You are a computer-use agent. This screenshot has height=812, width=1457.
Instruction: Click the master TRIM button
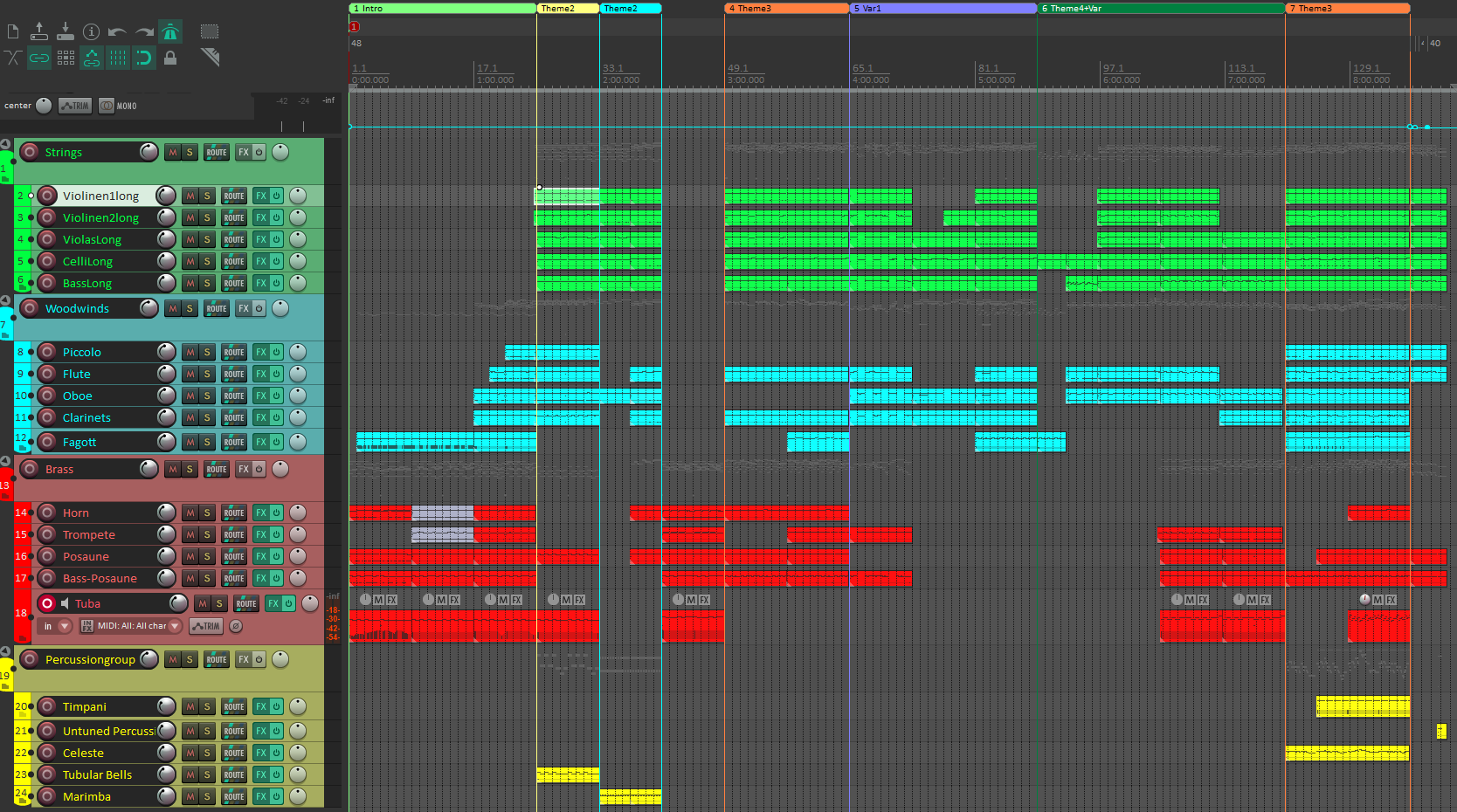pos(75,106)
